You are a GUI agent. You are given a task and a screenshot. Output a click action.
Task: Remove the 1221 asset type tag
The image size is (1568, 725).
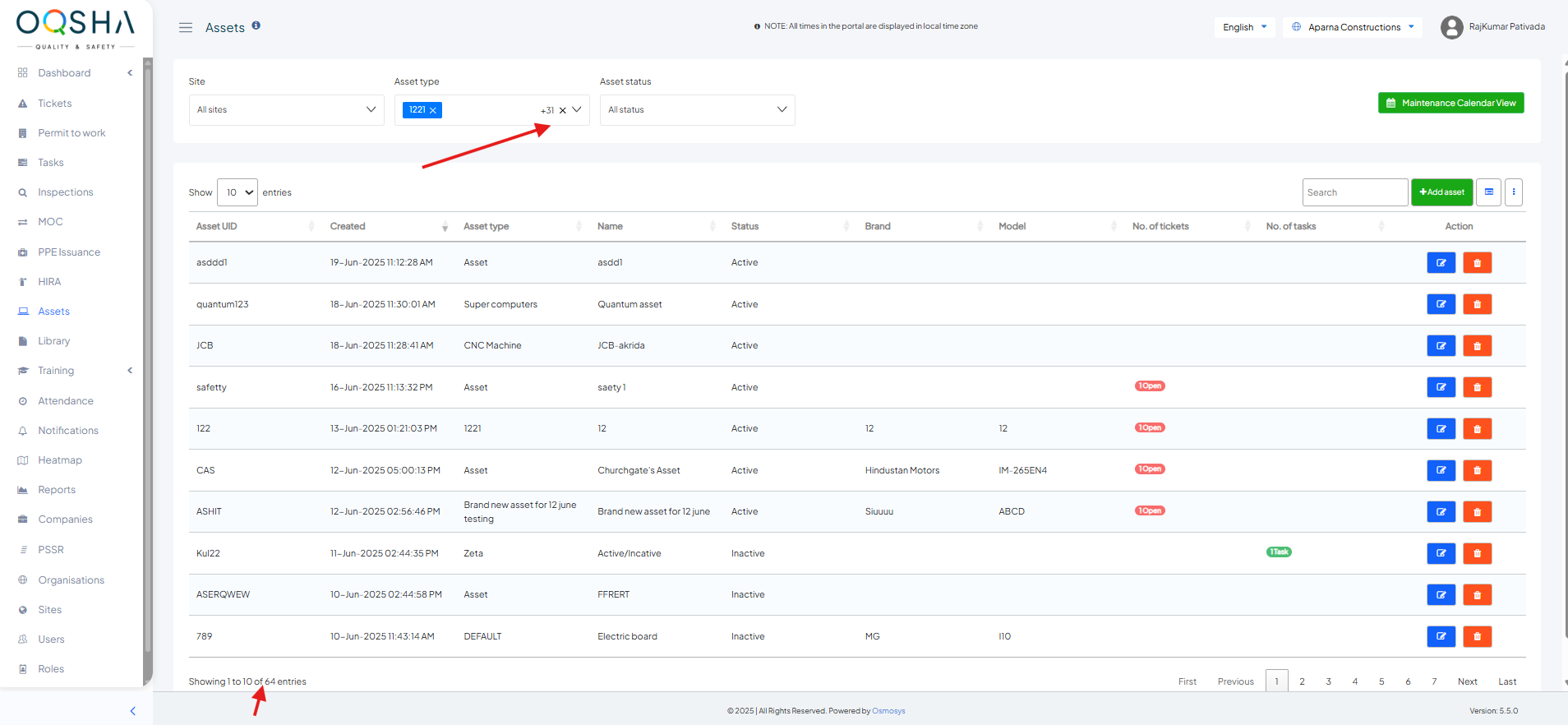(433, 110)
